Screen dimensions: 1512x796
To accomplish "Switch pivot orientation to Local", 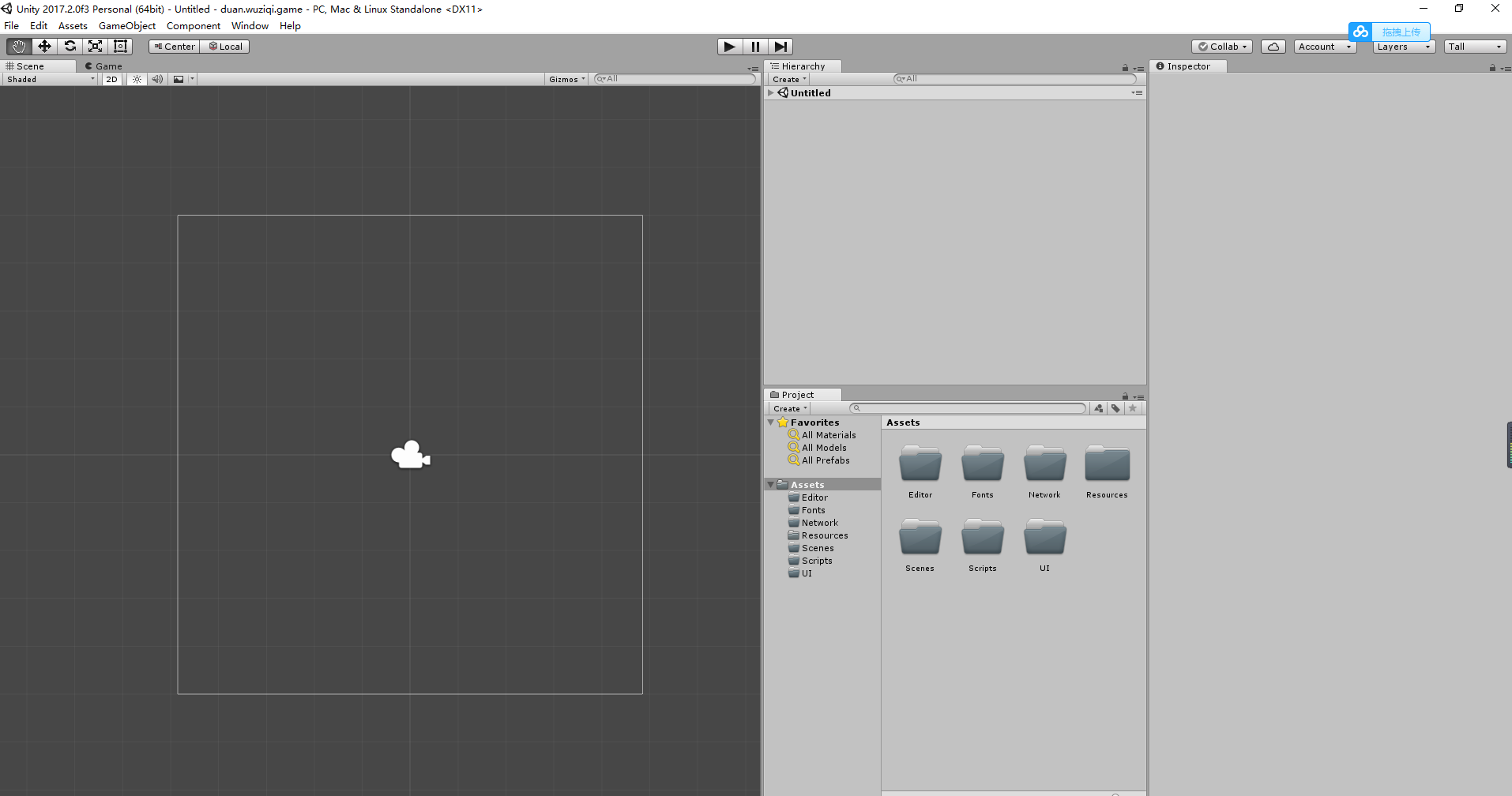I will [x=225, y=46].
